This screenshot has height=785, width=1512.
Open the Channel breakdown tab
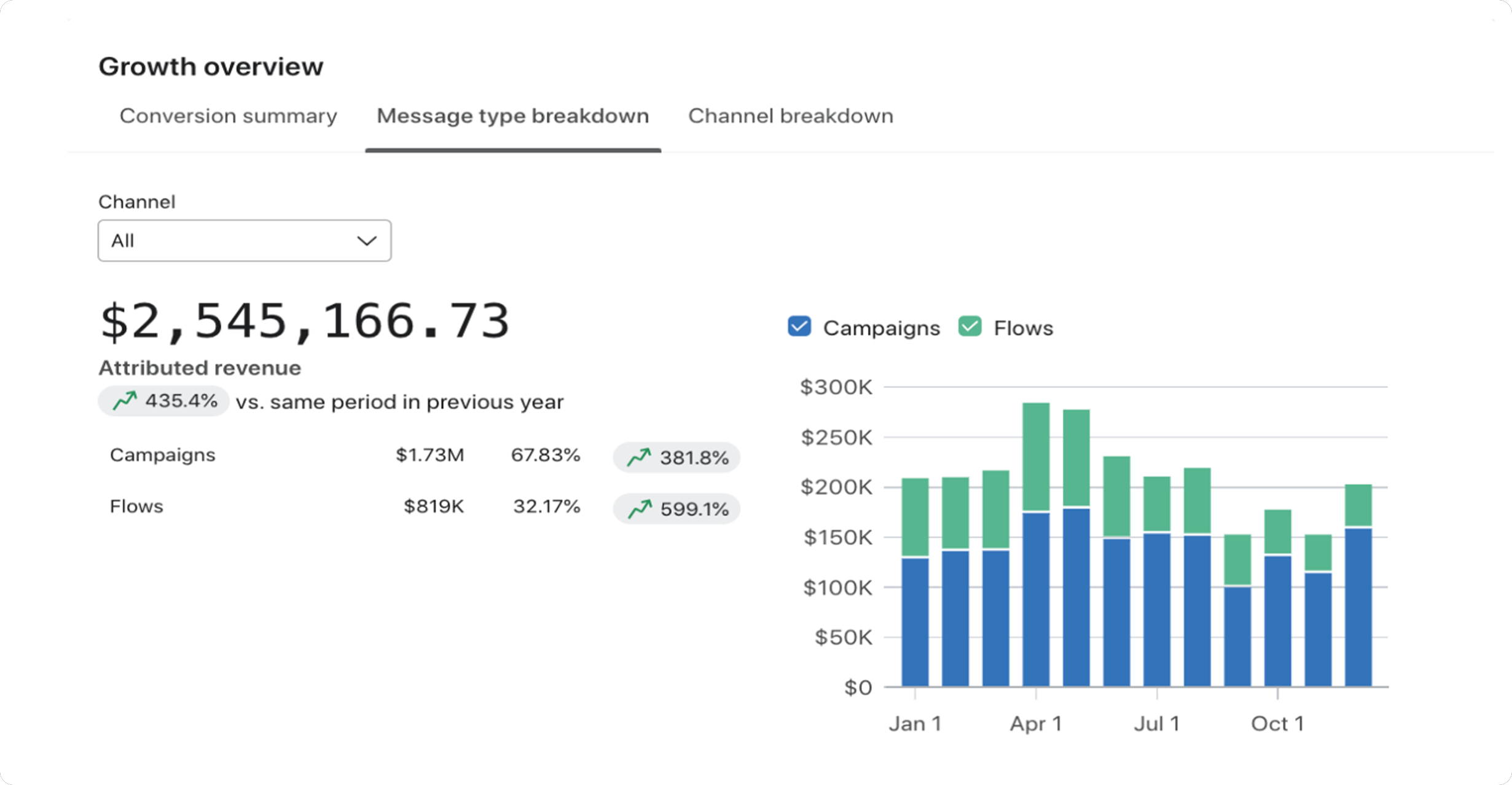click(791, 116)
